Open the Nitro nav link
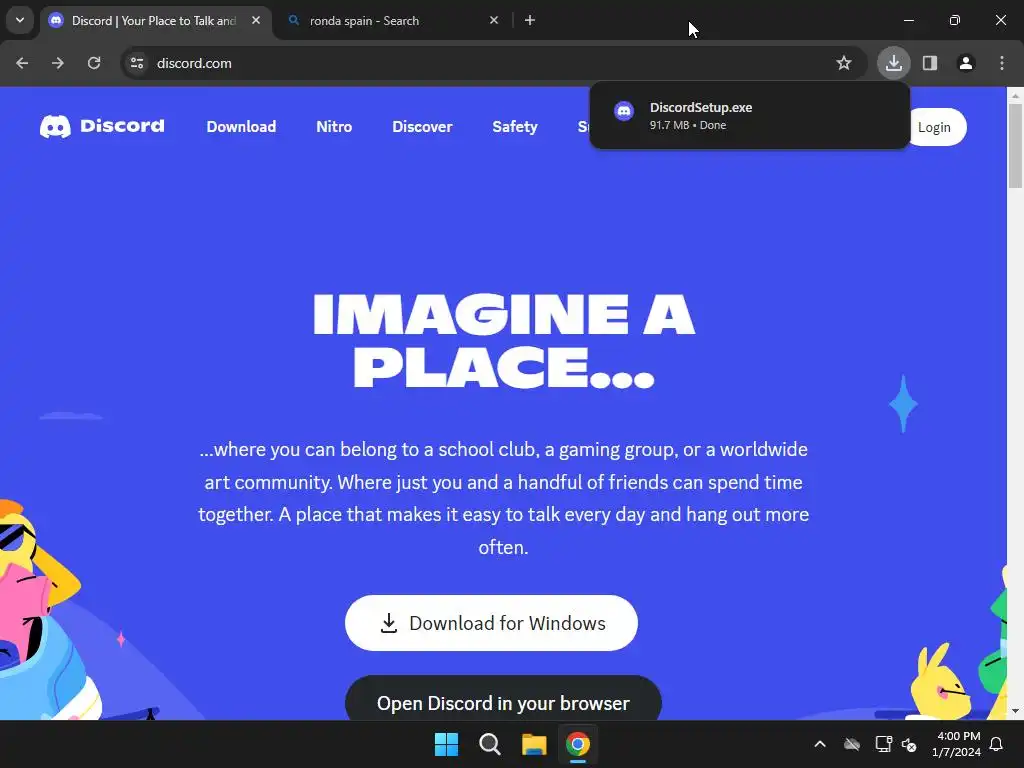Screen dimensions: 1024x768 (x=334, y=127)
